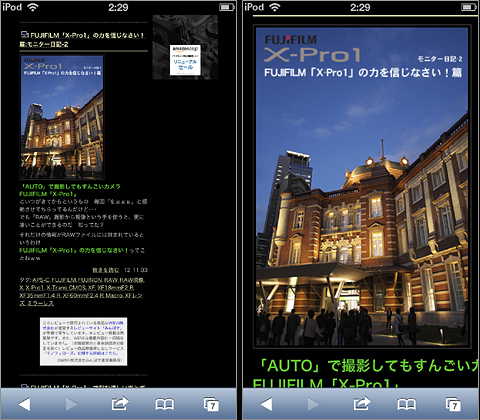Click the green 'FUJIFILM「X-Pro1」の力を信じなさい！' line in left body text
Viewport: 480px width, 420px height.
74,250
